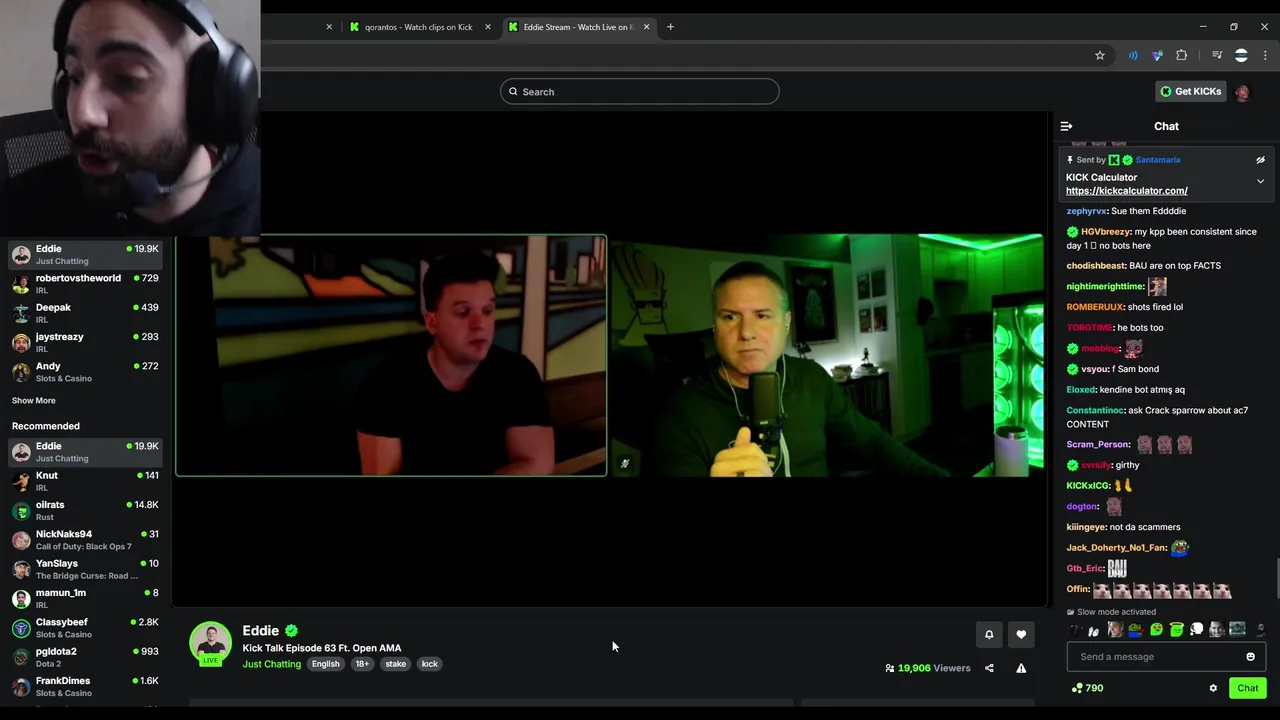Click the green Chat send button
Image resolution: width=1280 pixels, height=720 pixels.
[x=1247, y=688]
